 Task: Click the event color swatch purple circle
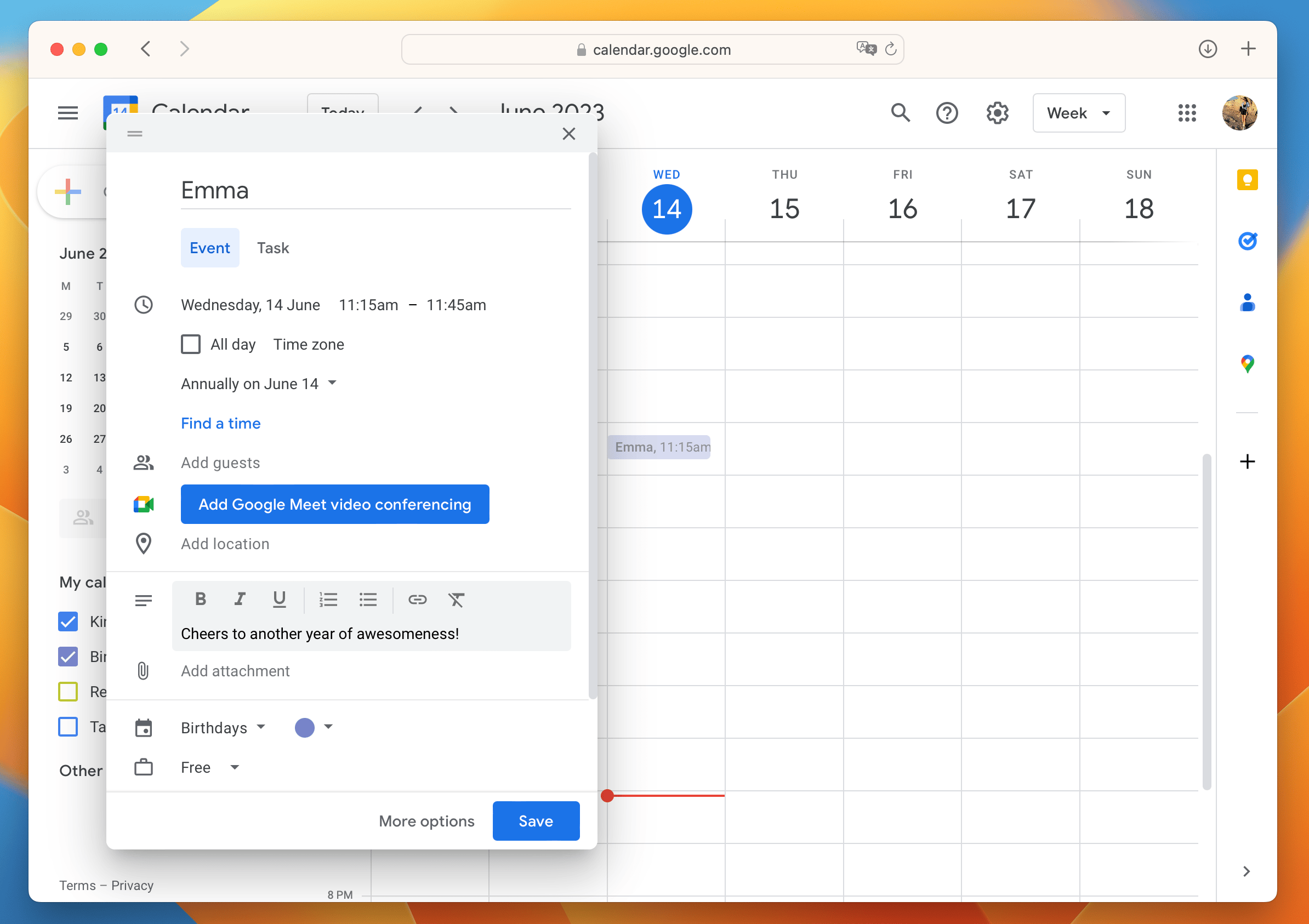[304, 727]
